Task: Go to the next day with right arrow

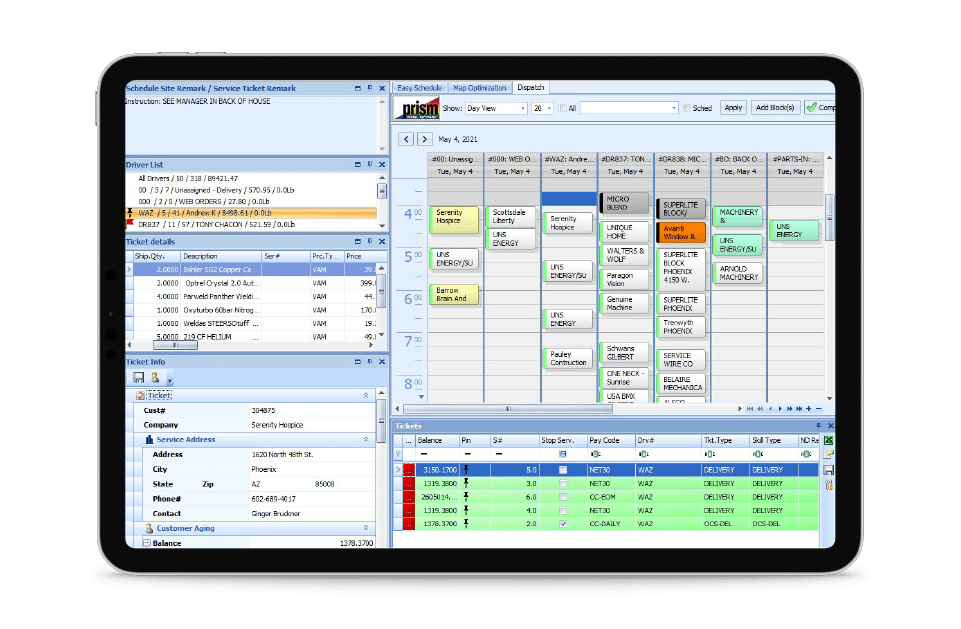Action: pos(425,139)
